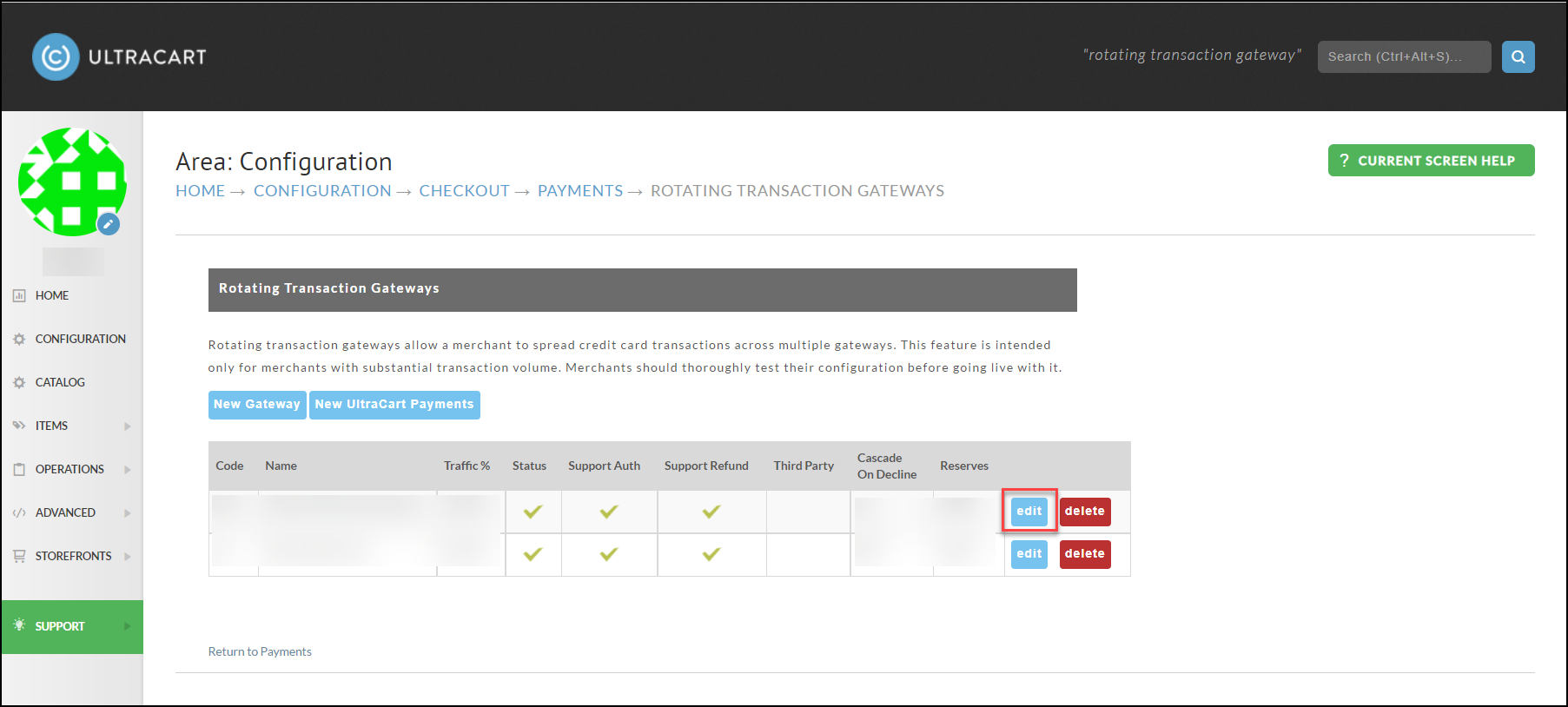Go to CONFIGURATION breadcrumb link

322,191
